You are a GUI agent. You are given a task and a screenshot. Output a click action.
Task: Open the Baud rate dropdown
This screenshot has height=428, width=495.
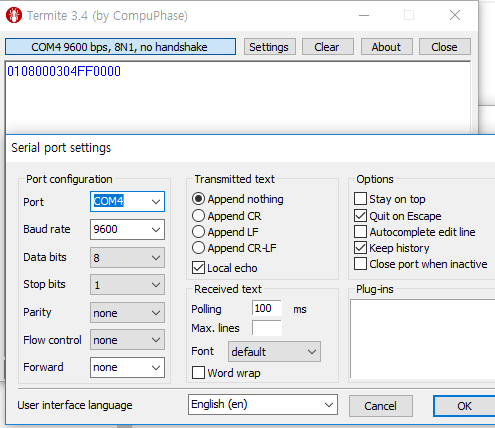(x=127, y=229)
